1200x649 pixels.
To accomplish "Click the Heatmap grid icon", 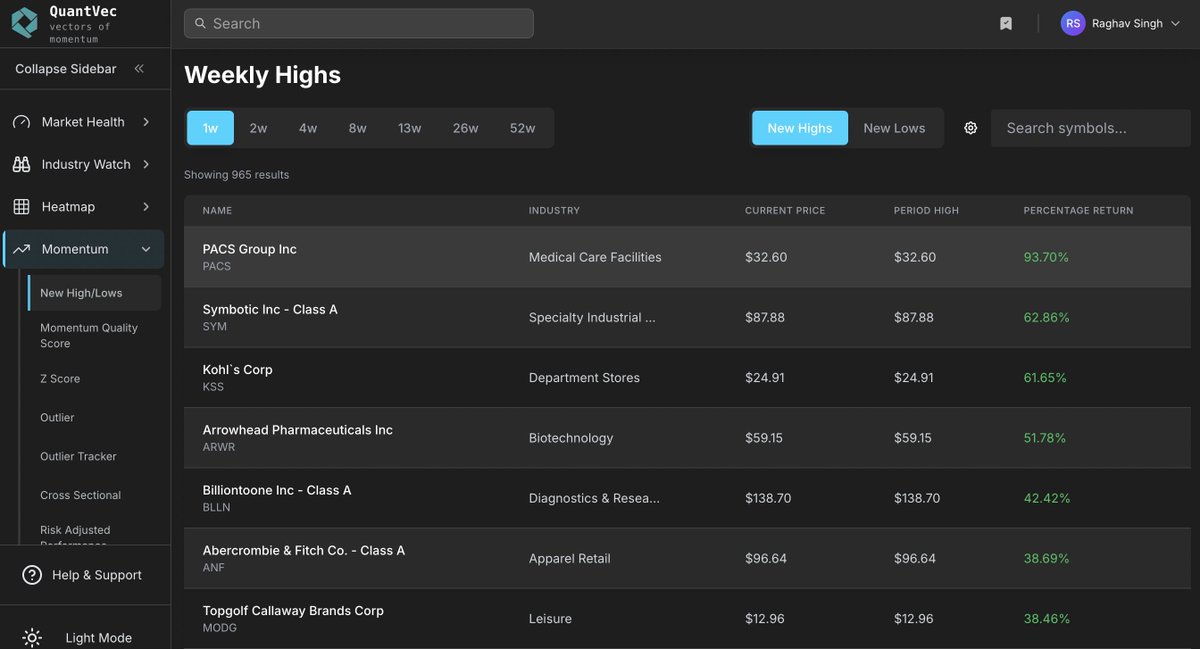I will [x=21, y=207].
